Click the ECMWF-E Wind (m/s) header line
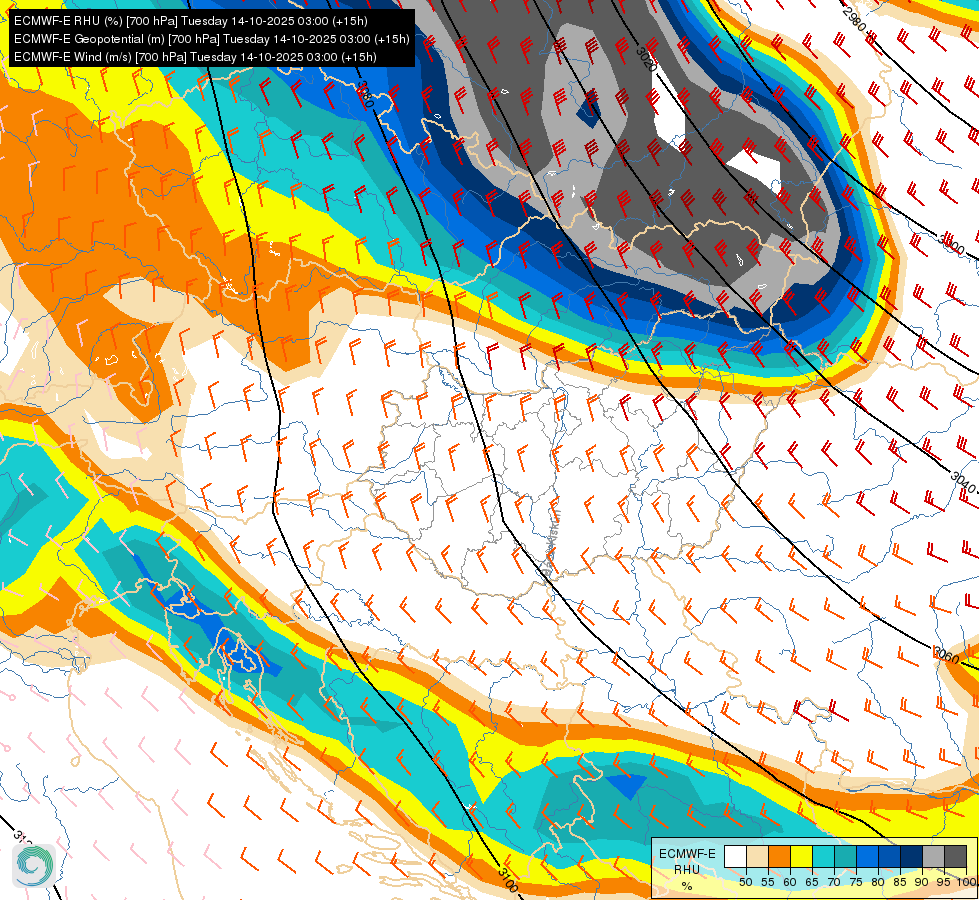The height and width of the screenshot is (900, 979). pyautogui.click(x=195, y=57)
